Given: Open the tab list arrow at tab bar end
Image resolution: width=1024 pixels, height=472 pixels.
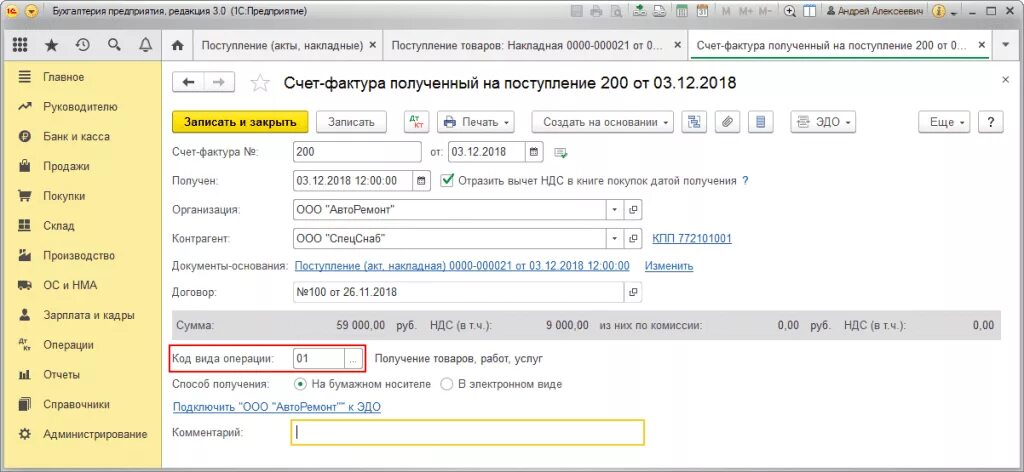Looking at the screenshot, I should (x=1005, y=45).
